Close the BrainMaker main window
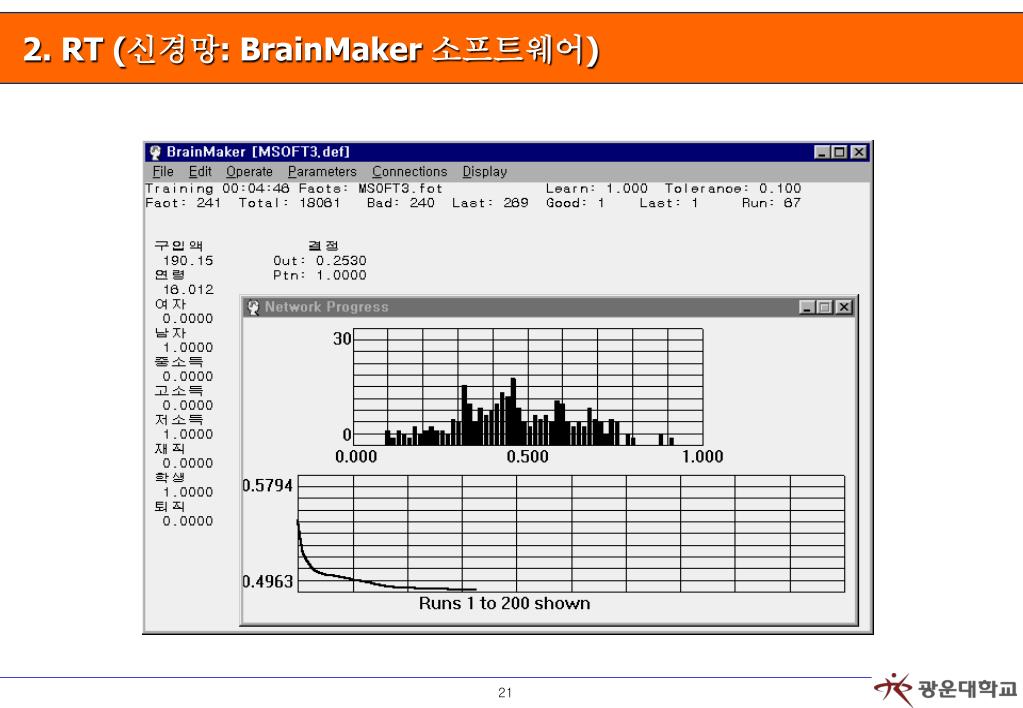The width and height of the screenshot is (1023, 708). 859,152
